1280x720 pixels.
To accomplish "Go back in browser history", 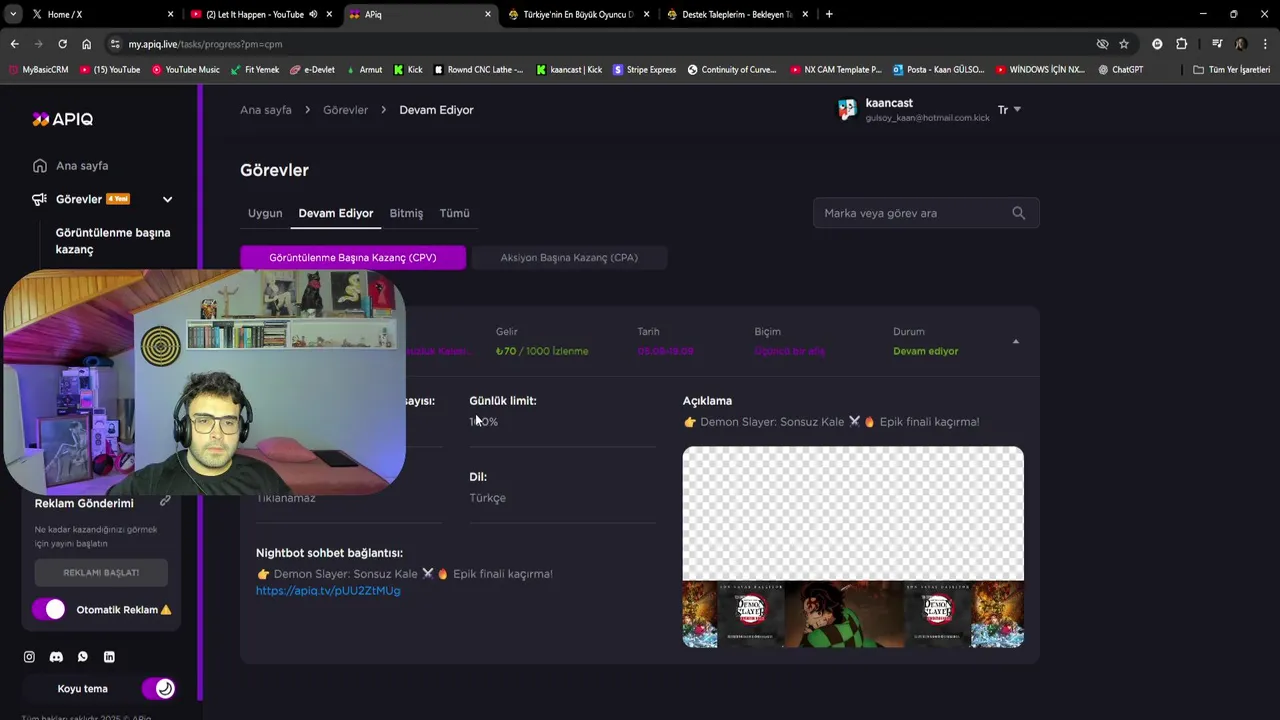I will click(x=14, y=44).
